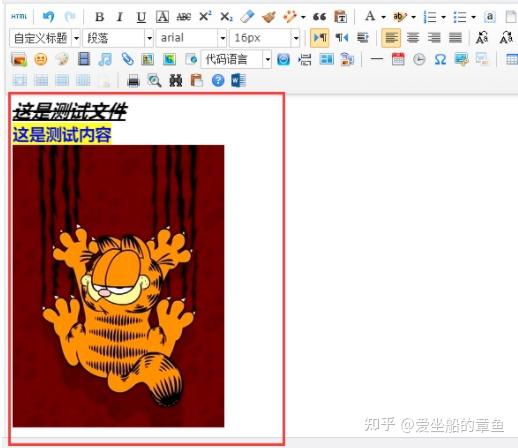Clear formatting with the eraser icon
The height and width of the screenshot is (448, 518).
click(248, 16)
